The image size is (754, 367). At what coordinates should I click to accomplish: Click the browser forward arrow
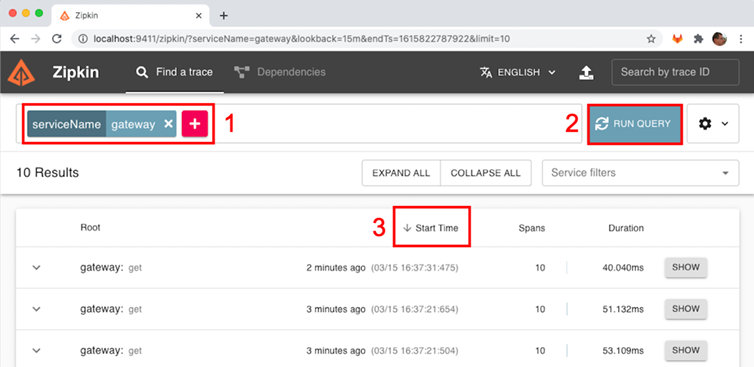[x=36, y=39]
